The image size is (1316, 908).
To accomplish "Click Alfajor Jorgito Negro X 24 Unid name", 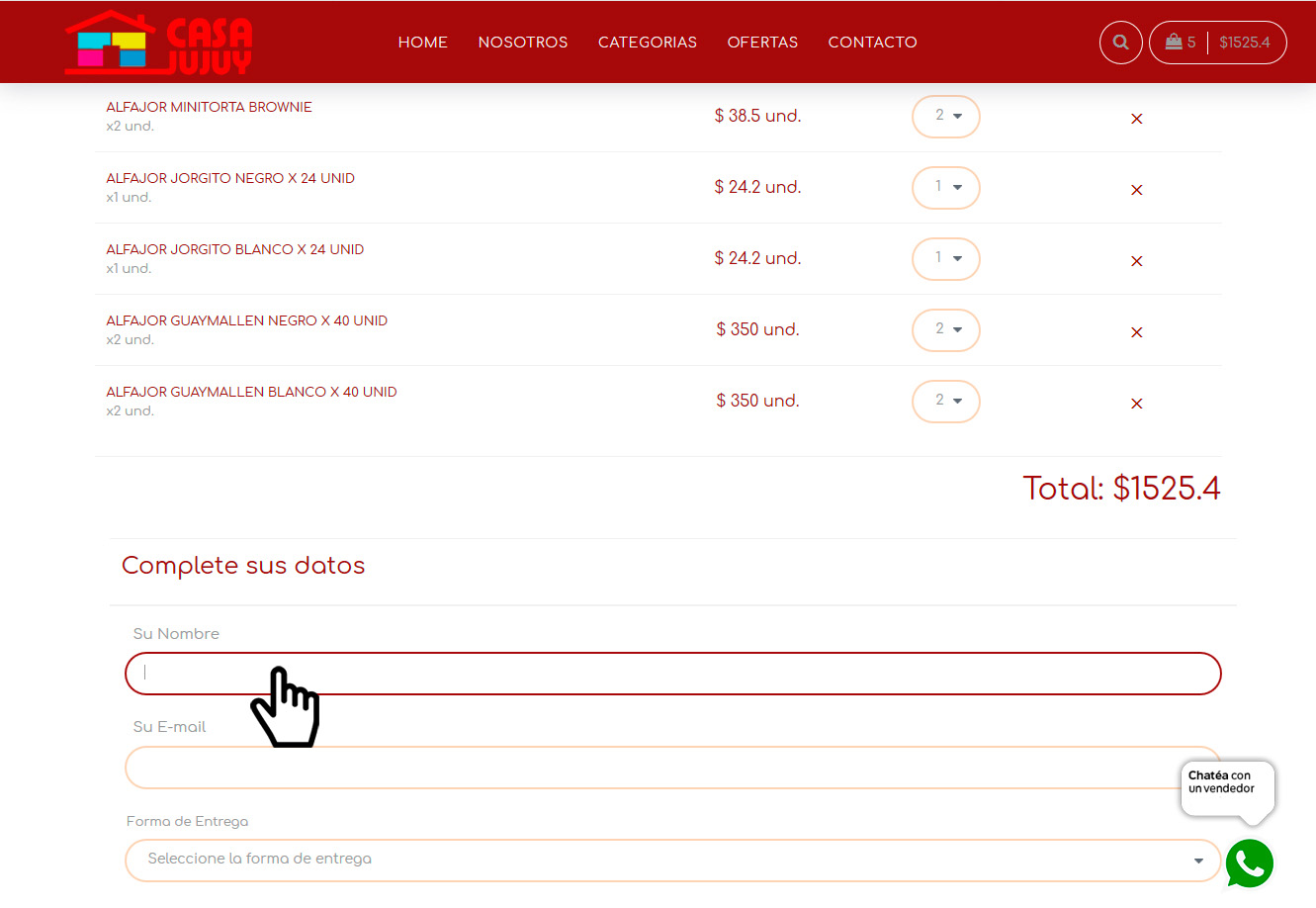I will (x=230, y=178).
